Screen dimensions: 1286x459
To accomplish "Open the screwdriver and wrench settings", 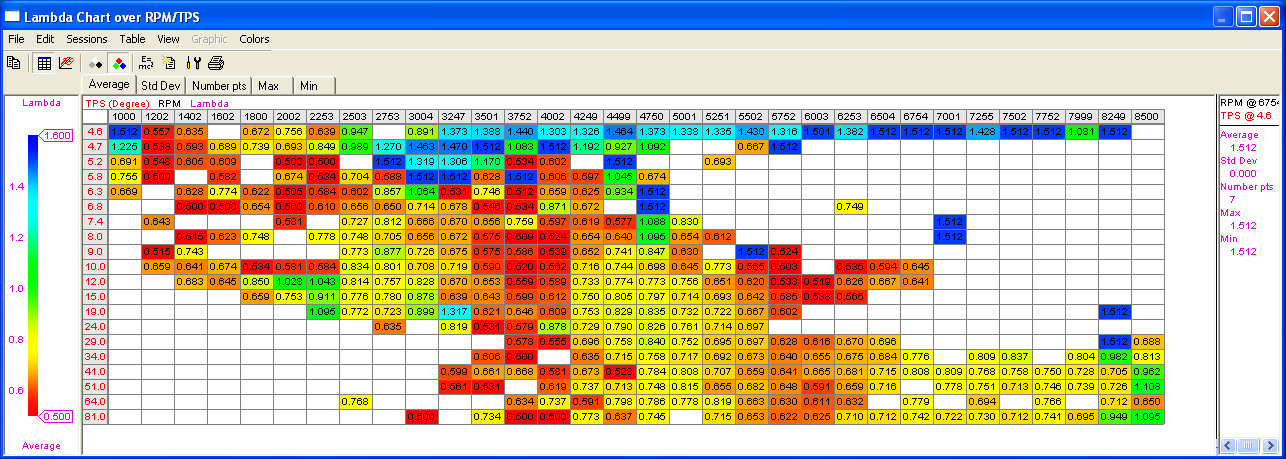I will pyautogui.click(x=194, y=62).
